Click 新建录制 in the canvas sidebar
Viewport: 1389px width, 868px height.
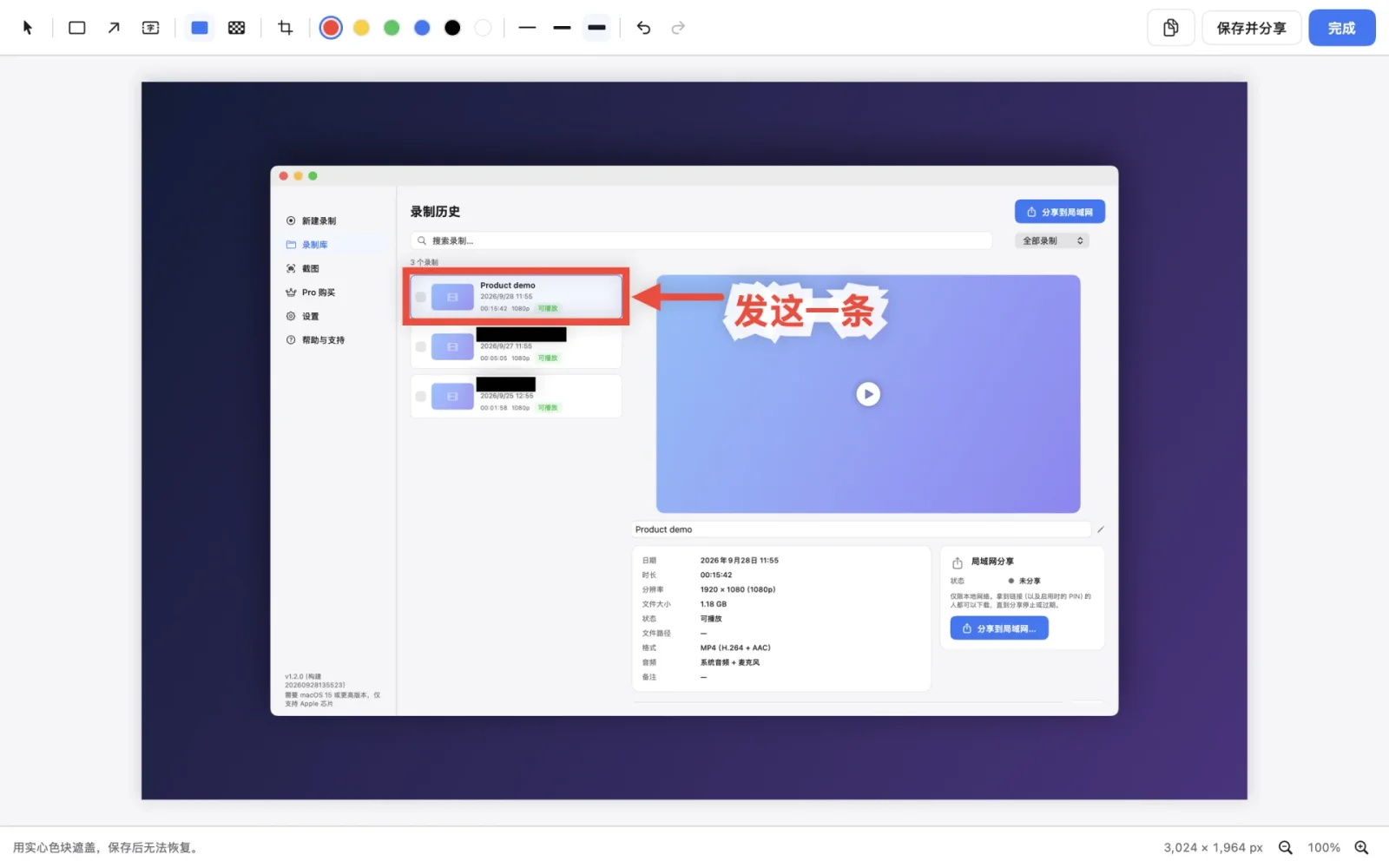[x=319, y=220]
